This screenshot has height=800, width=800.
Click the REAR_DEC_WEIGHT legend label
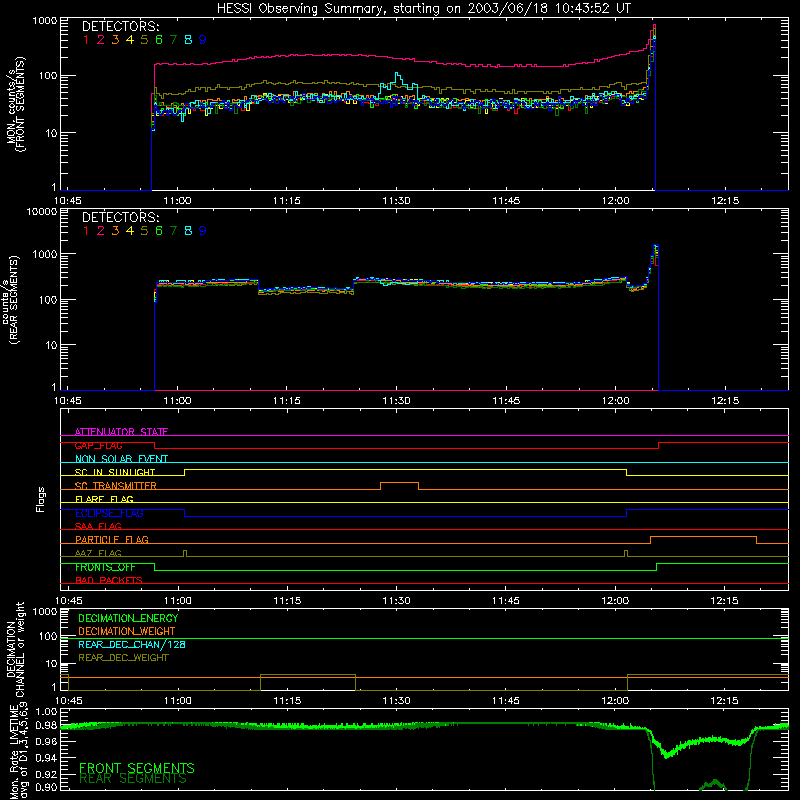pyautogui.click(x=123, y=658)
